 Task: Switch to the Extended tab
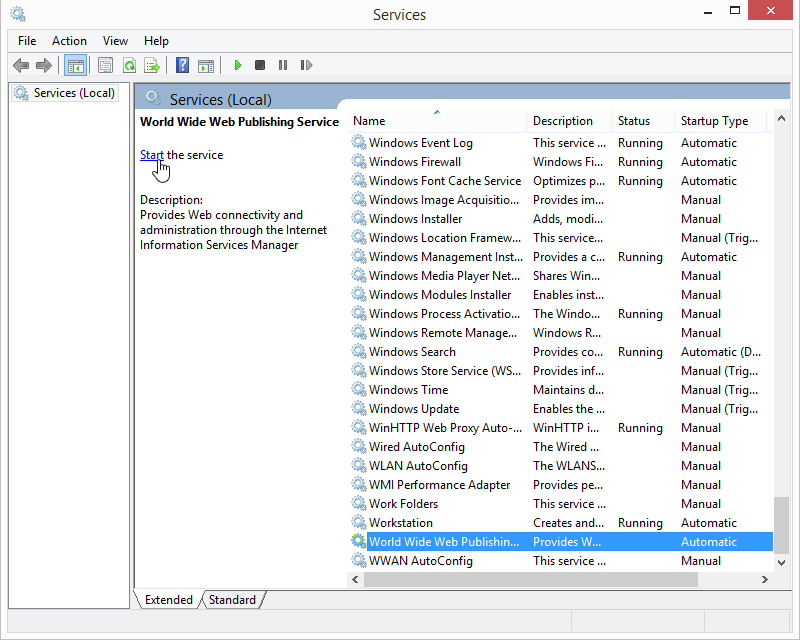[169, 600]
